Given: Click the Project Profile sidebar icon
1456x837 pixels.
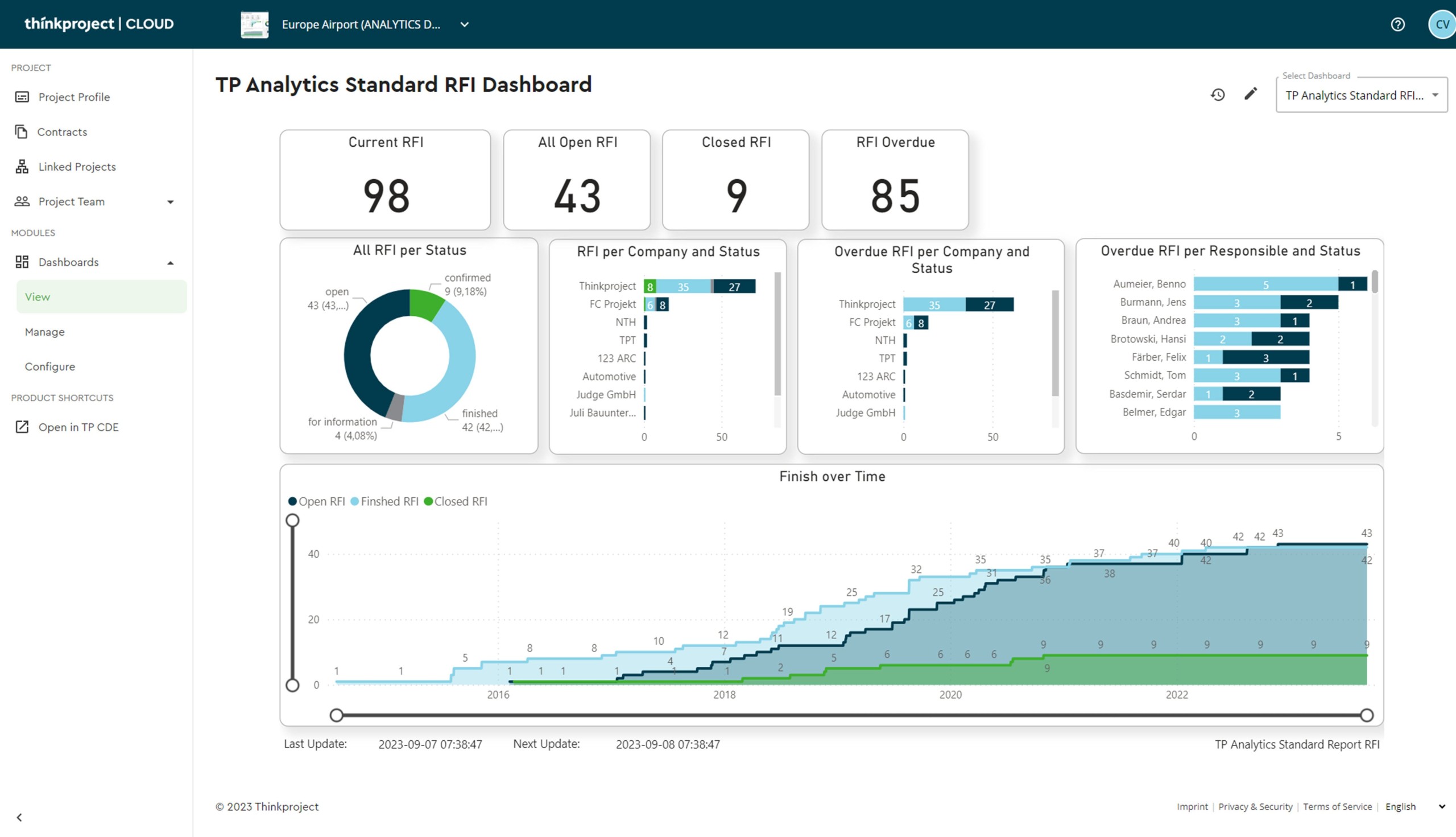Looking at the screenshot, I should 22,97.
